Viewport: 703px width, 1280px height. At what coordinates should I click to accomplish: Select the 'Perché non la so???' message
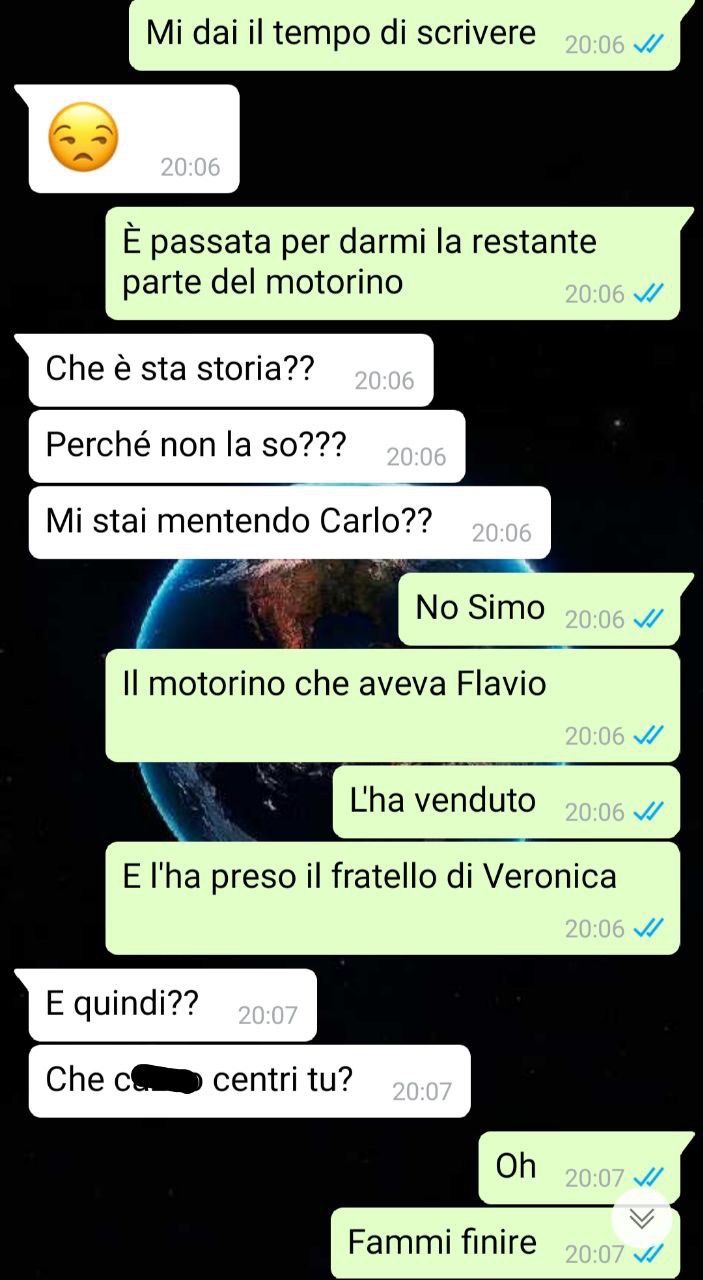coord(246,446)
